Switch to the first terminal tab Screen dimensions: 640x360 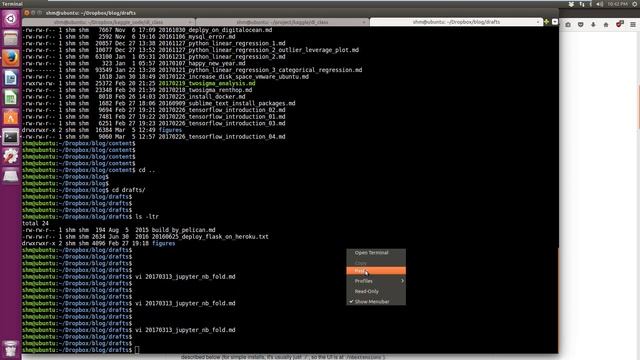pyautogui.click(x=109, y=22)
